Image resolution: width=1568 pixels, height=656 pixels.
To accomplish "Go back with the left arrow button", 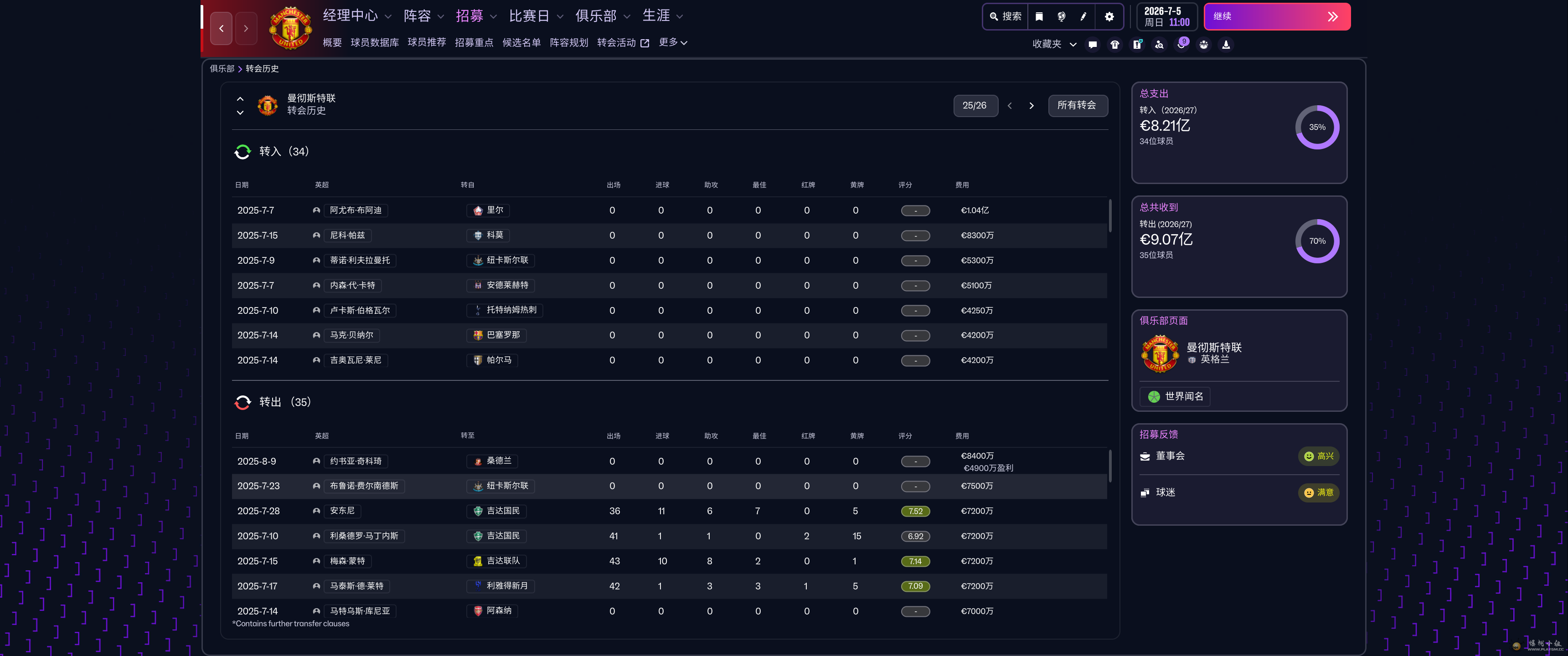I will (x=222, y=28).
